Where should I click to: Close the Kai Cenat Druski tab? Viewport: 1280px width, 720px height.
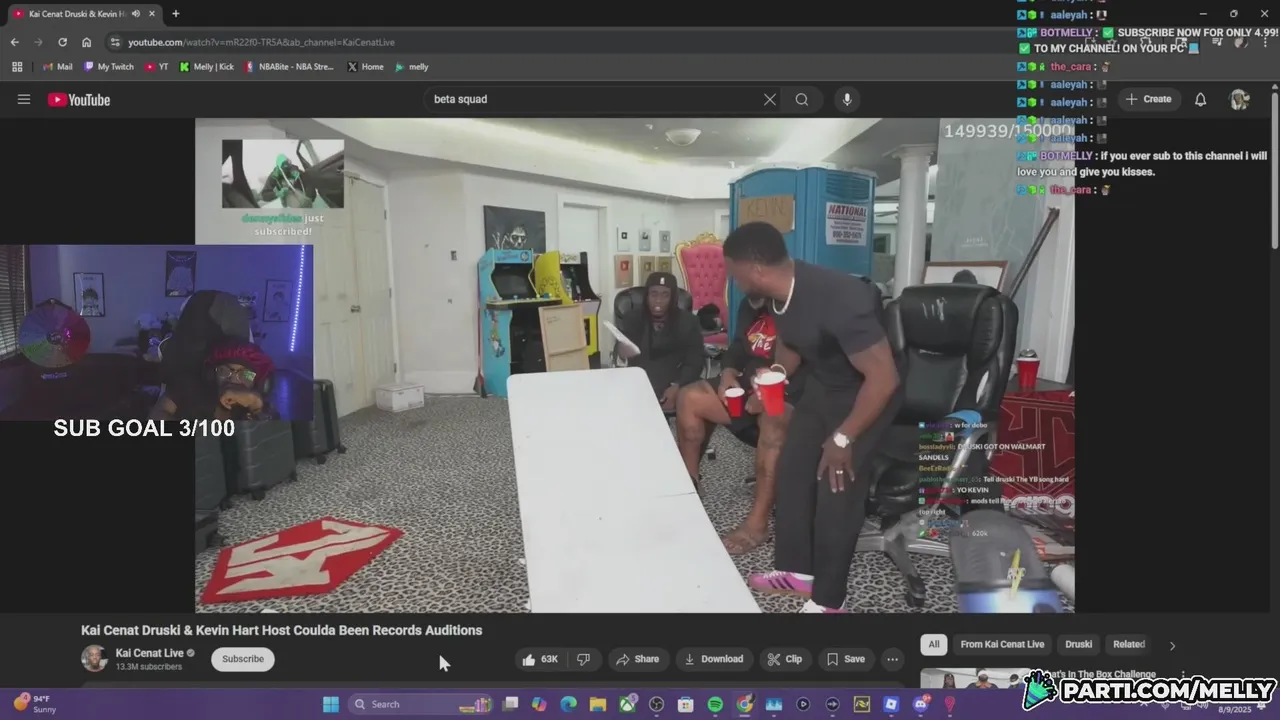pyautogui.click(x=152, y=14)
